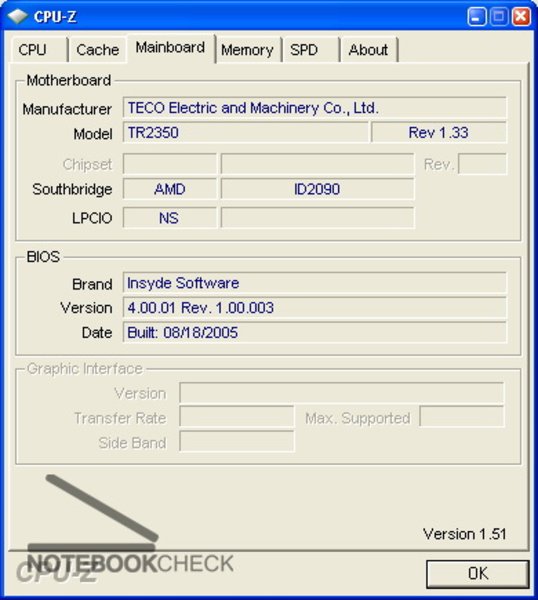Click the BIOS group heading
Screen dimensions: 538x600
pos(43,257)
